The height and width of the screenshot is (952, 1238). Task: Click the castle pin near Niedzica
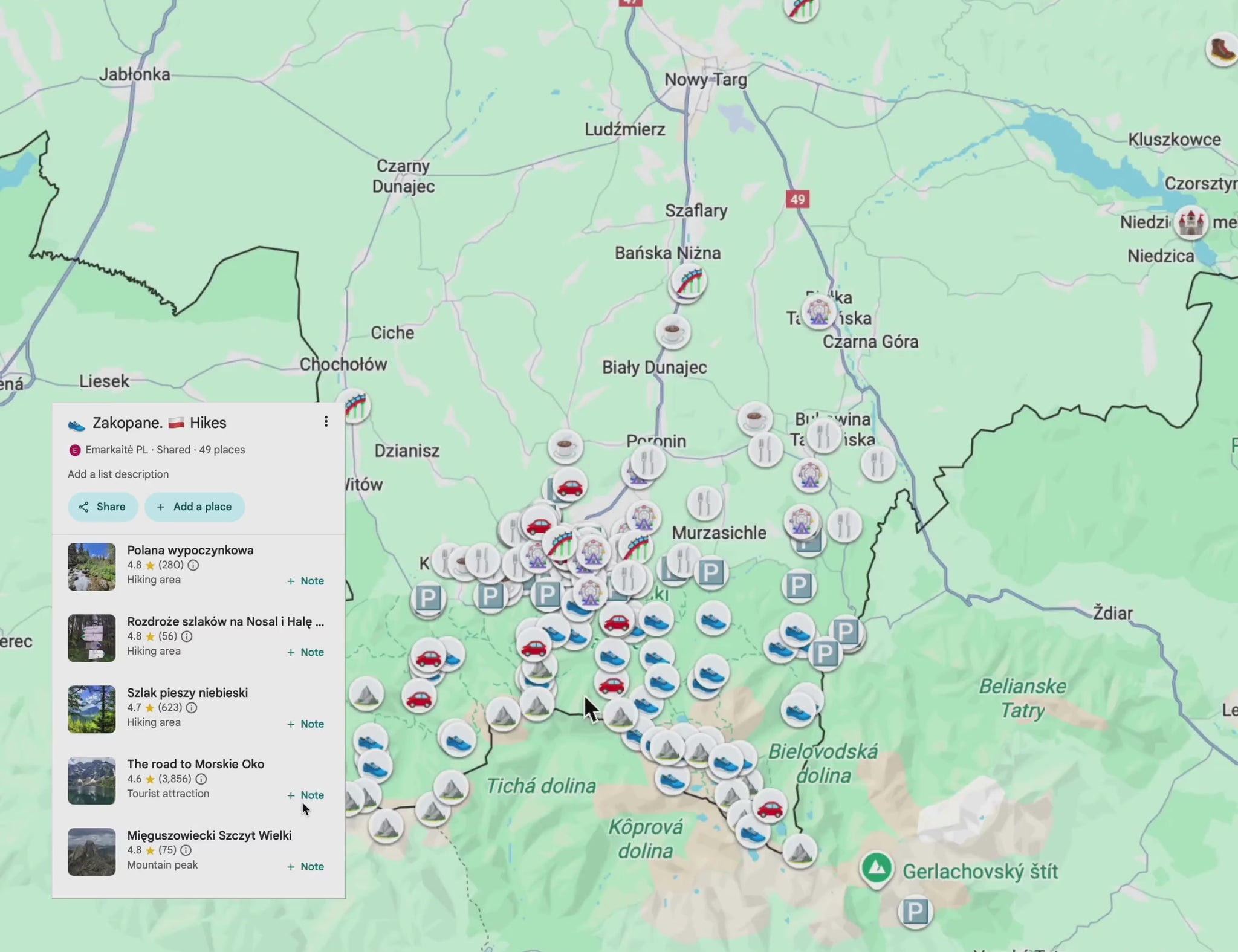click(1190, 222)
